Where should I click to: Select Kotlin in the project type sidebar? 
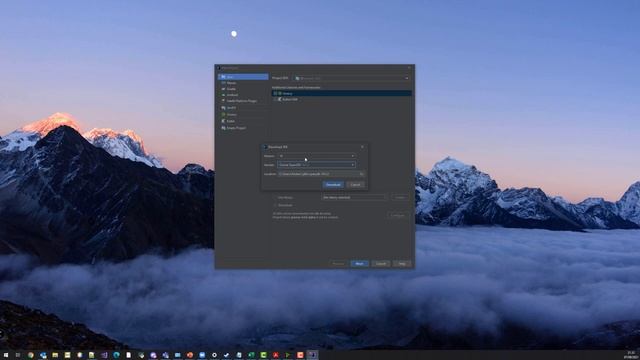pyautogui.click(x=243, y=121)
